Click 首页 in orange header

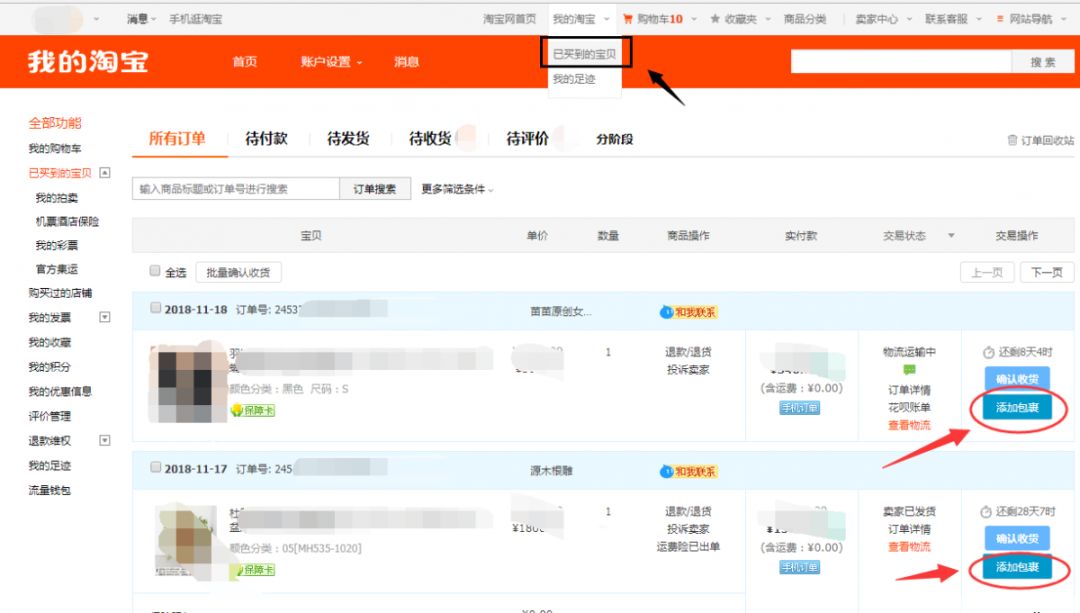245,61
